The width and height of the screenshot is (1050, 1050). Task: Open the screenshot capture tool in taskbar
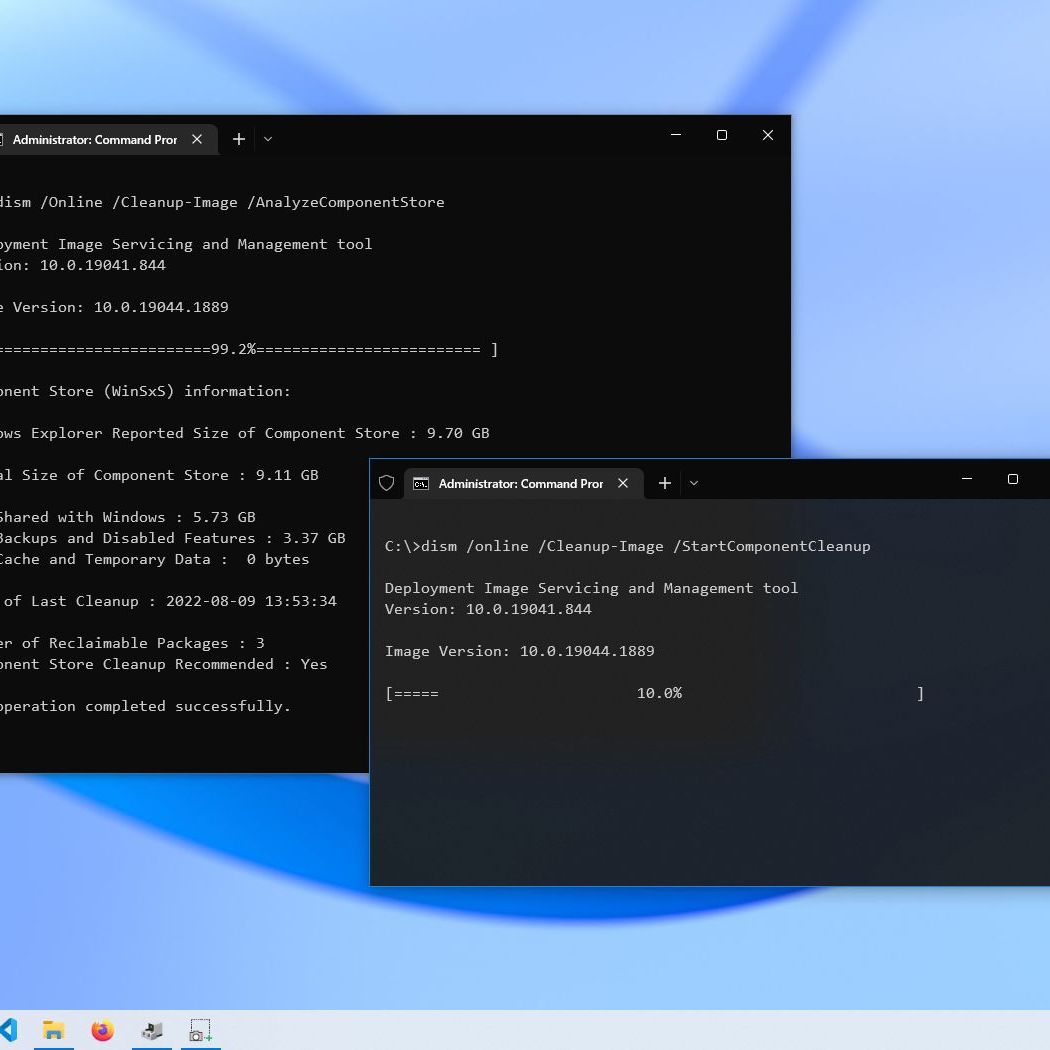point(200,1030)
